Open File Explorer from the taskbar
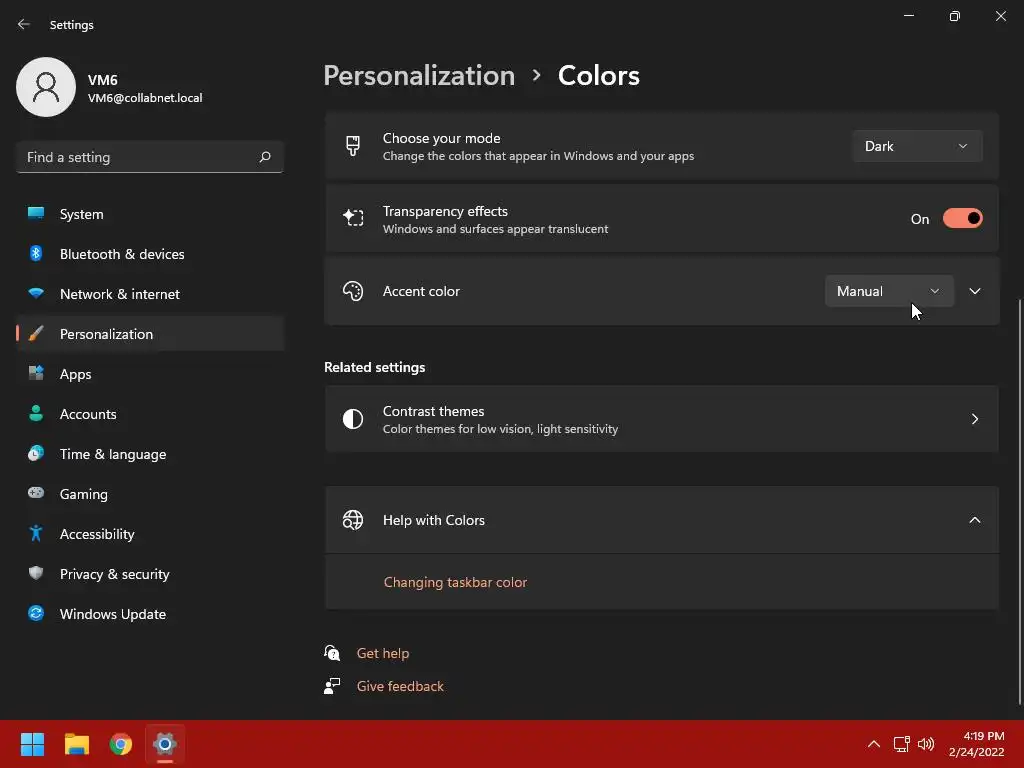This screenshot has width=1024, height=768. point(77,744)
